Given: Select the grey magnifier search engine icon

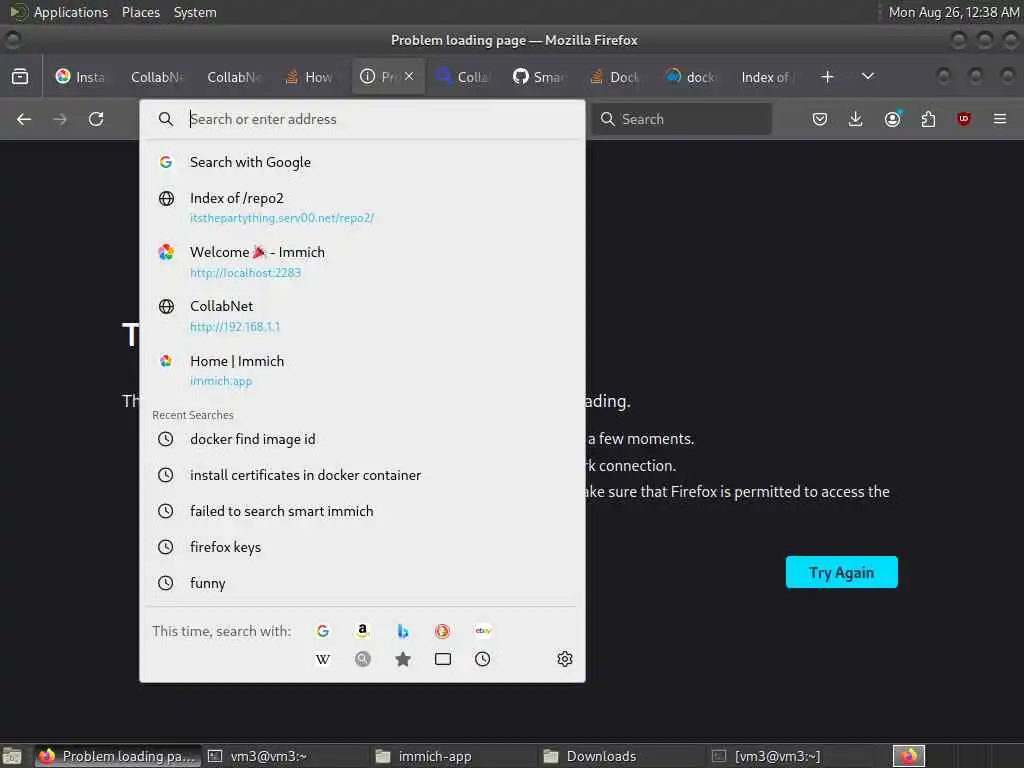Looking at the screenshot, I should click(362, 659).
